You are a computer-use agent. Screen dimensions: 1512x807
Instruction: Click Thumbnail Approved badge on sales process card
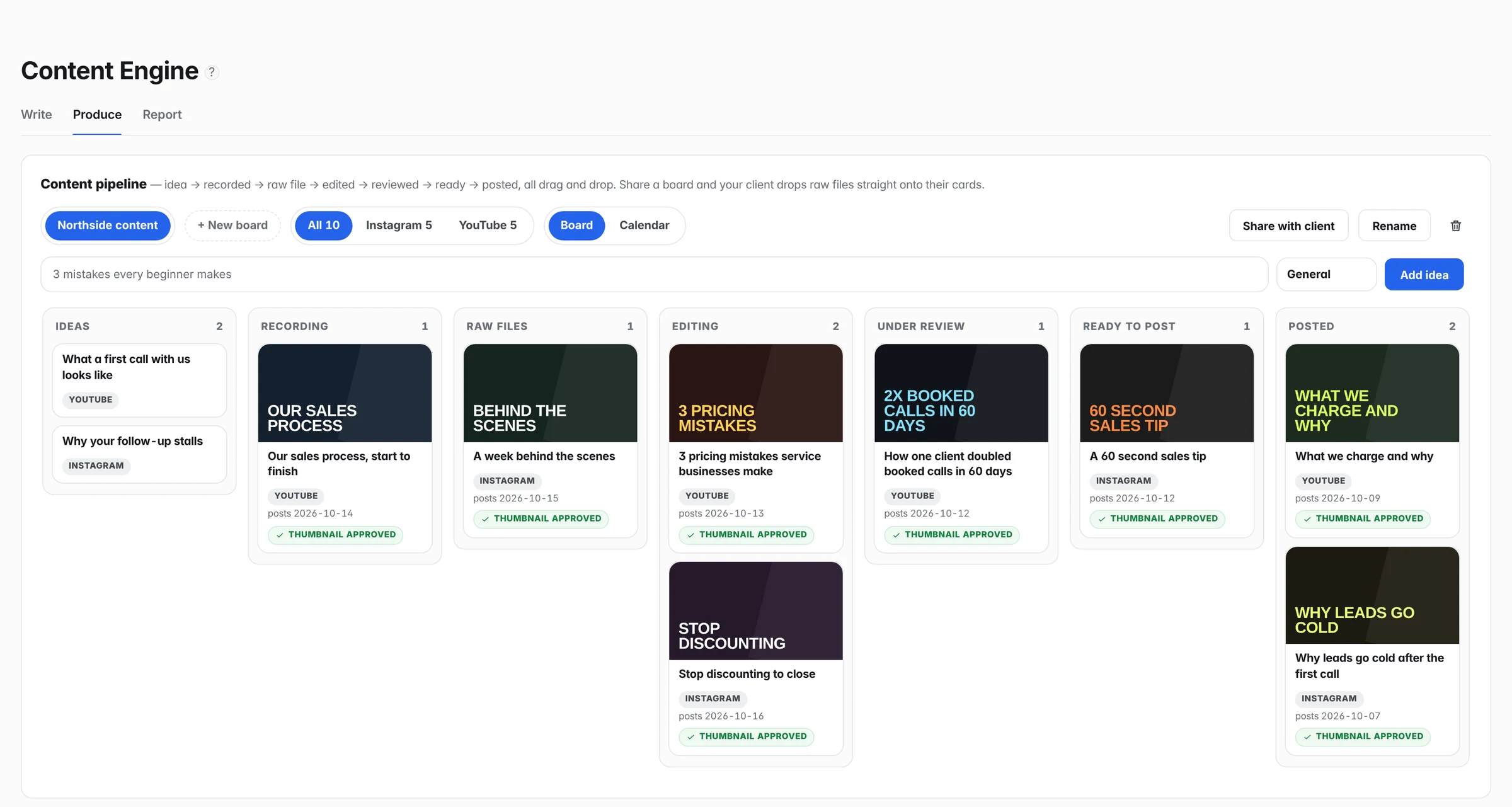point(335,535)
